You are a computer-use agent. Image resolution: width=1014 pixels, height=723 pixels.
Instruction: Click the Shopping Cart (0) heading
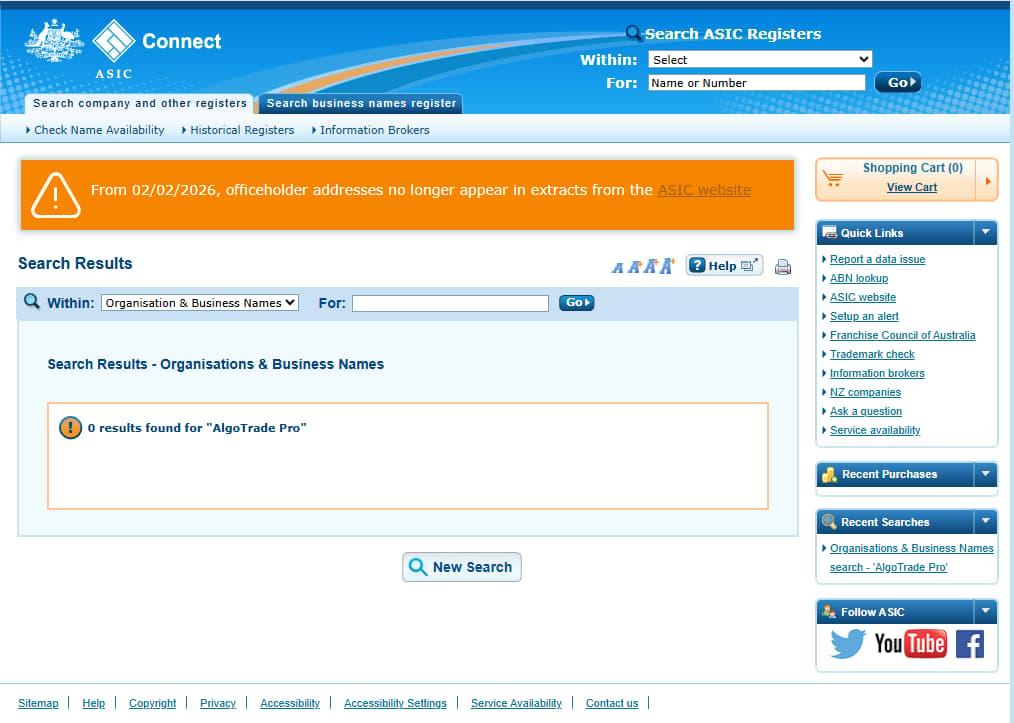point(912,168)
